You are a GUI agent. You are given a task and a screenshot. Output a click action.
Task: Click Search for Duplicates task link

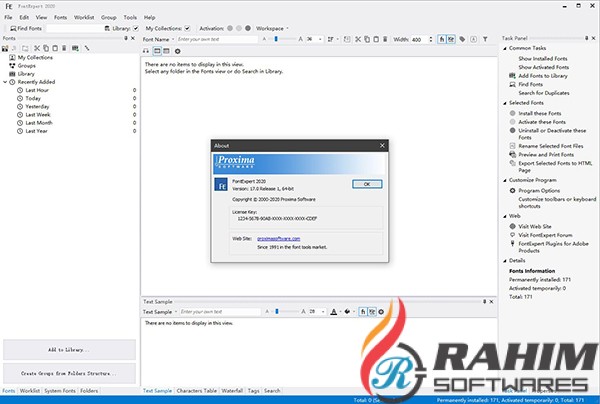pos(544,93)
